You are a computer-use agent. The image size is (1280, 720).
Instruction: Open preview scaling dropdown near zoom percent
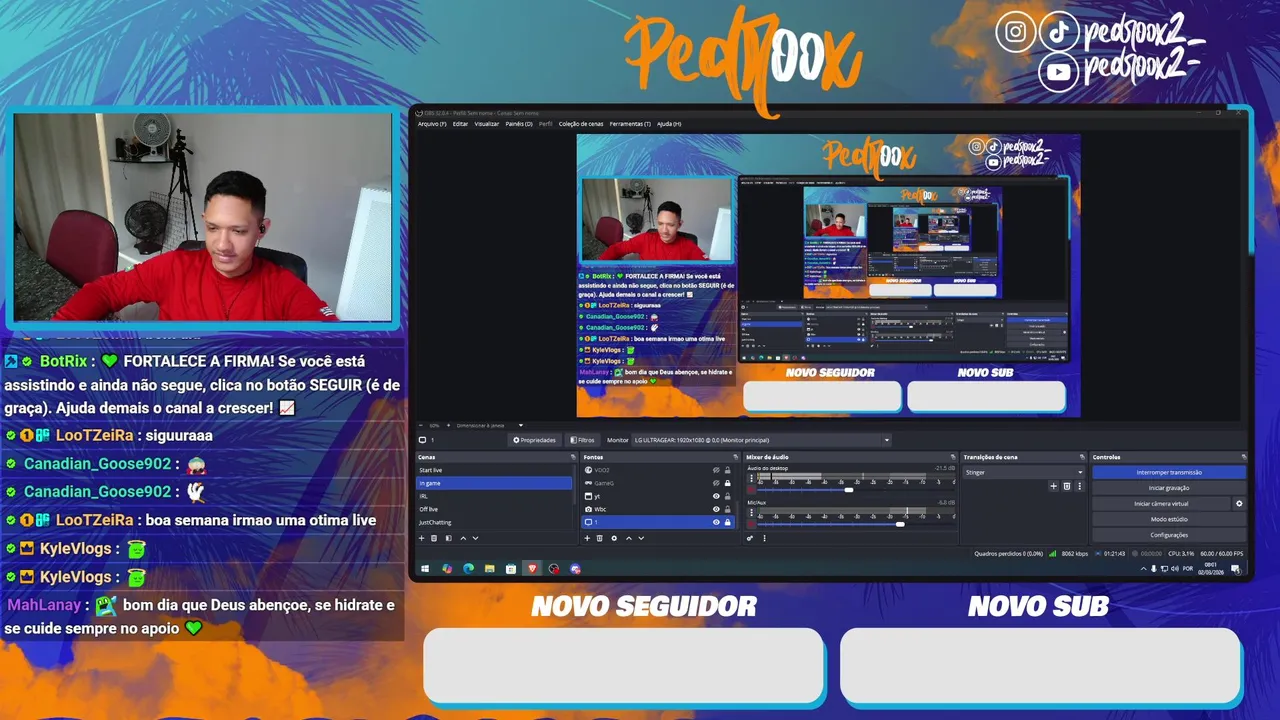coord(490,425)
